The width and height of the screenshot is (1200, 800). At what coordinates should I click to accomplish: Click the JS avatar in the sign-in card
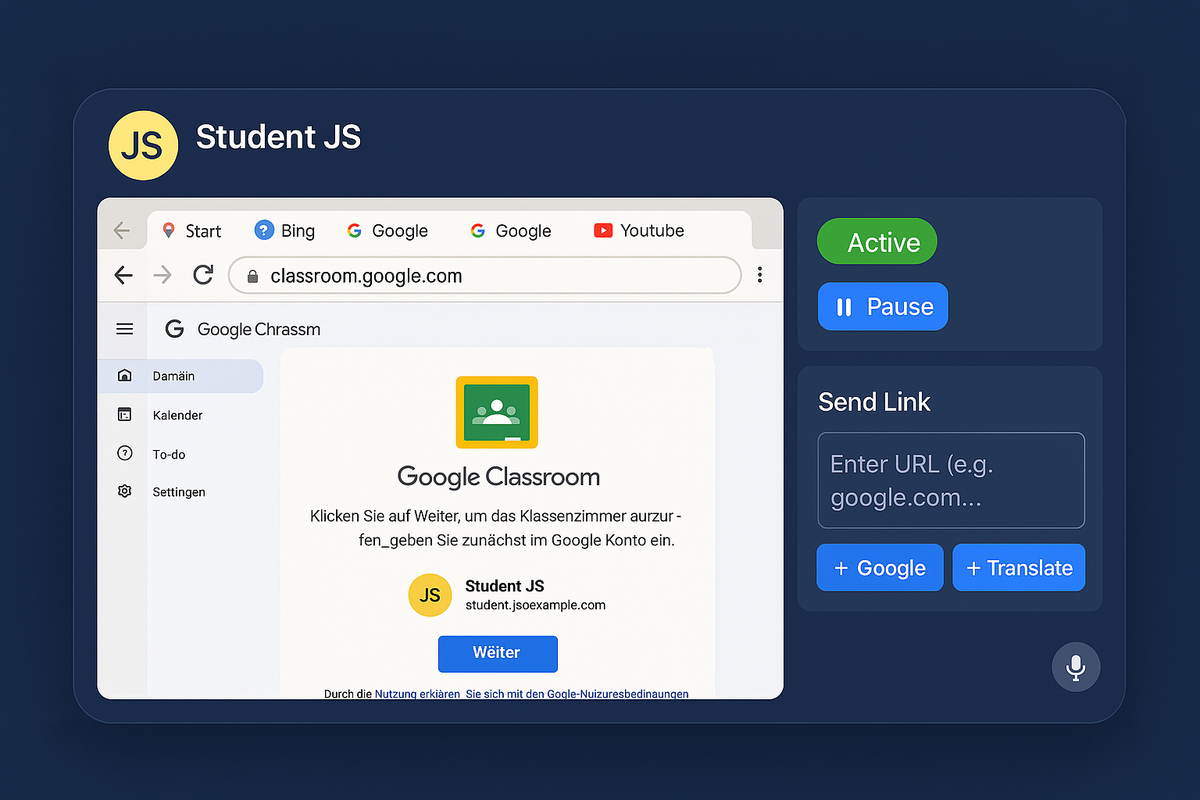coord(430,596)
